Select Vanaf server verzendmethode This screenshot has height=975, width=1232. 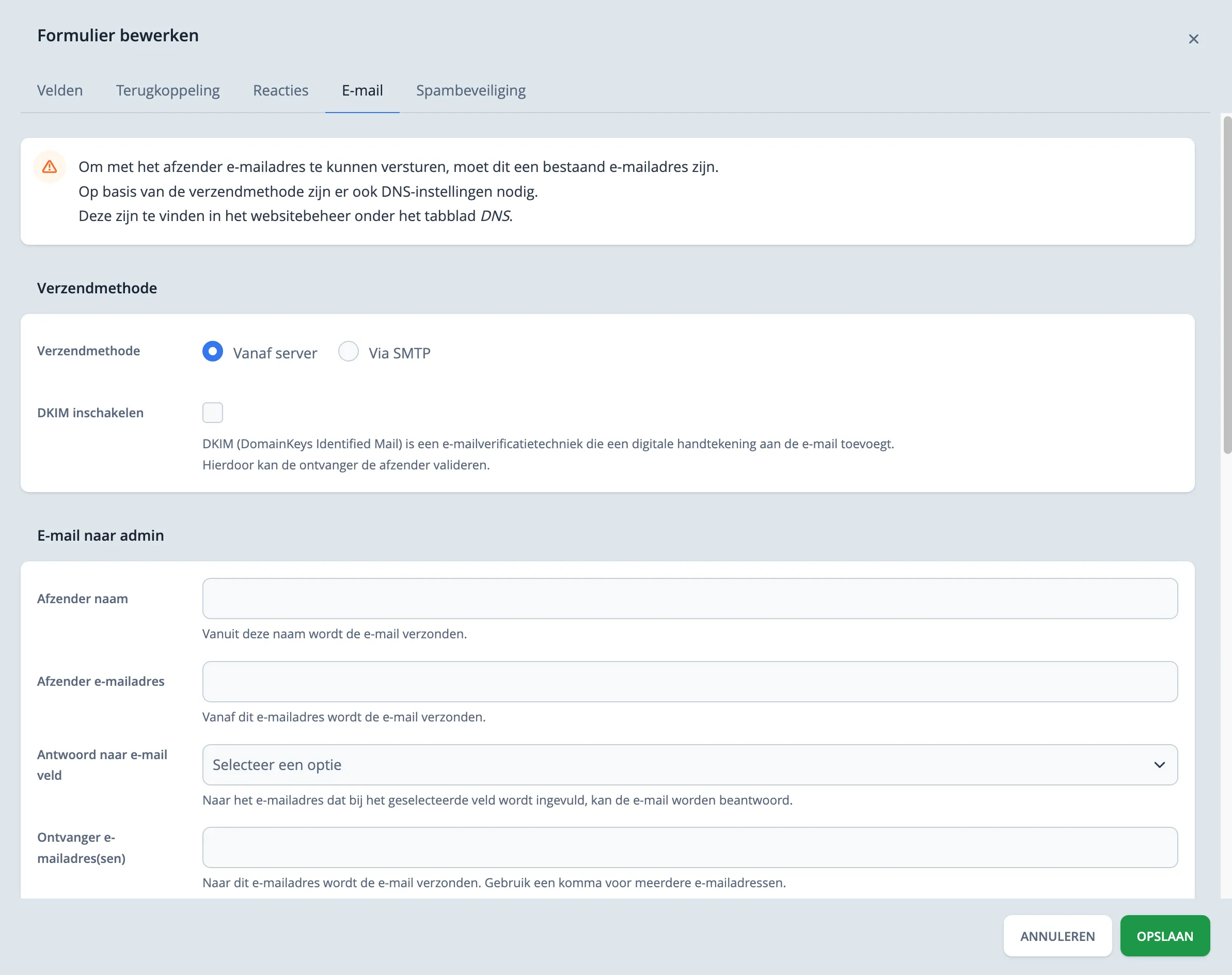(212, 352)
